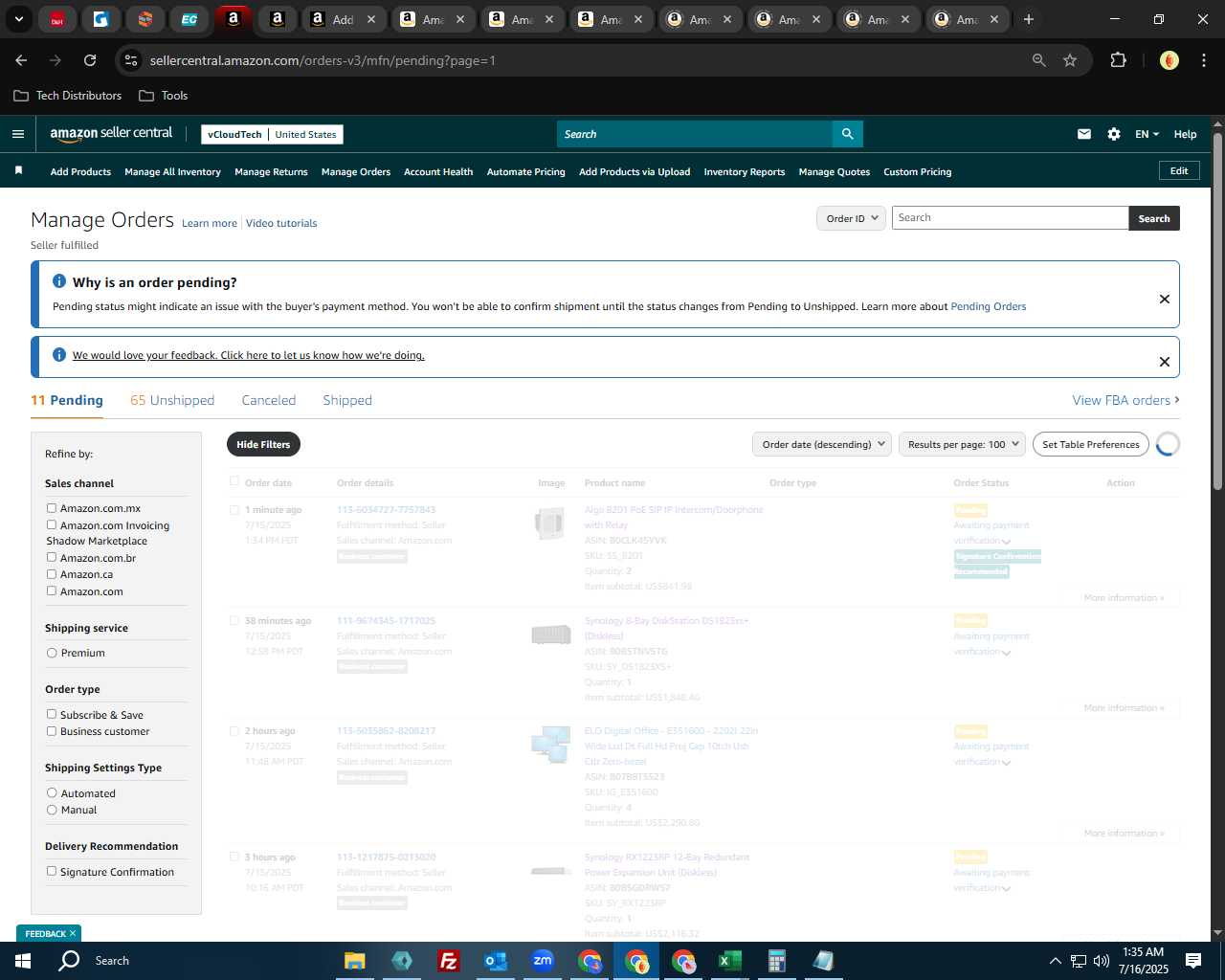1225x980 pixels.
Task: Check the Amazon.com sales channel
Action: [x=52, y=590]
